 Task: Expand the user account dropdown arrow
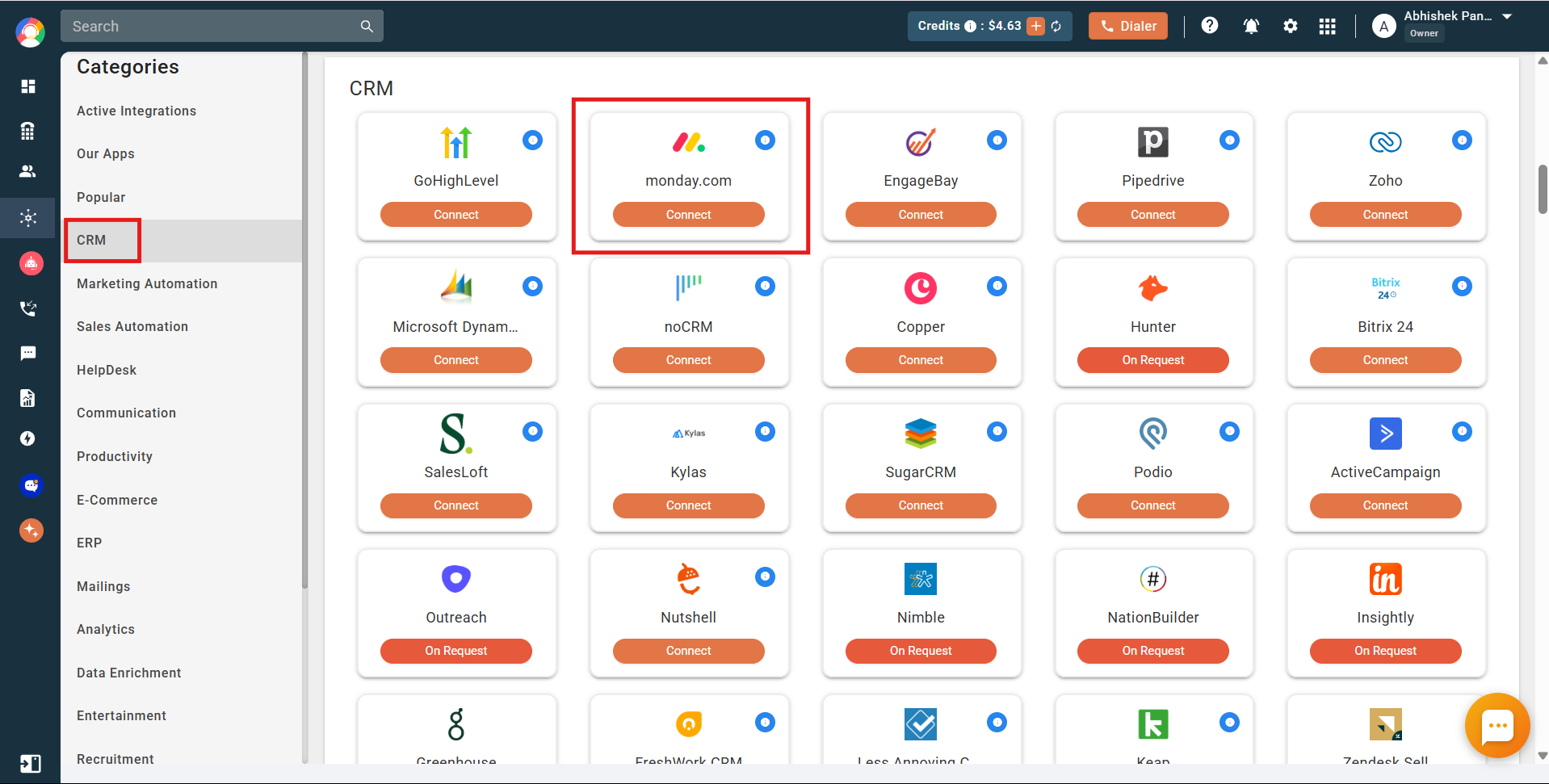[1507, 16]
